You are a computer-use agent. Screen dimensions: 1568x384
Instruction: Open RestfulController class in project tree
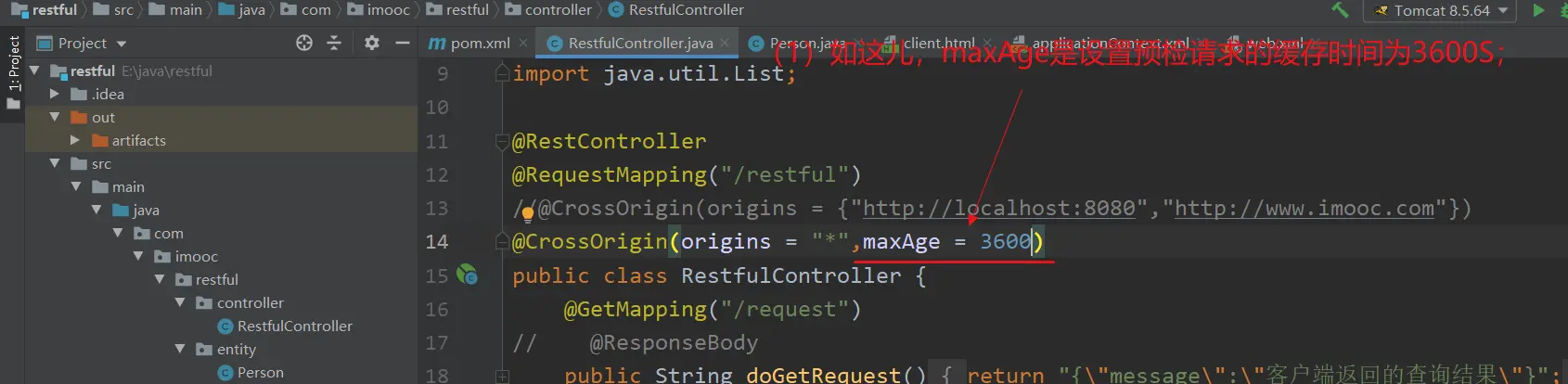click(285, 326)
